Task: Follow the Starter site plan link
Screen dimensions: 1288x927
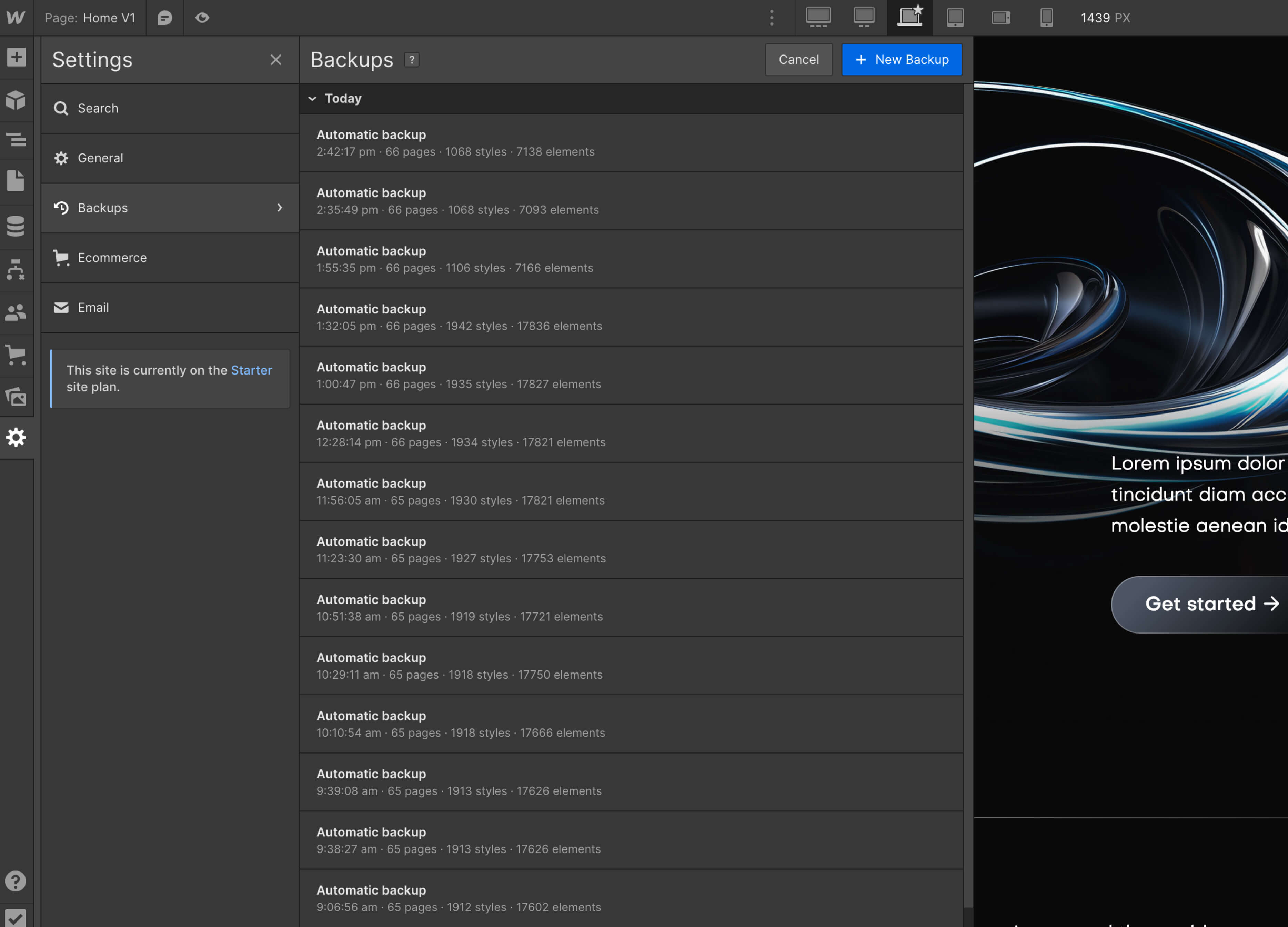Action: click(x=251, y=370)
